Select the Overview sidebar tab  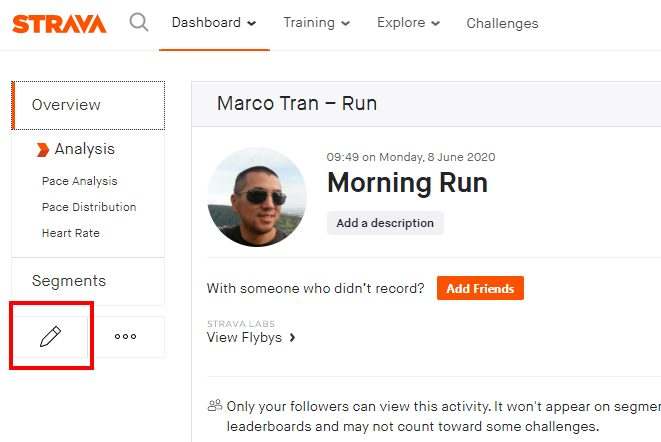click(88, 105)
